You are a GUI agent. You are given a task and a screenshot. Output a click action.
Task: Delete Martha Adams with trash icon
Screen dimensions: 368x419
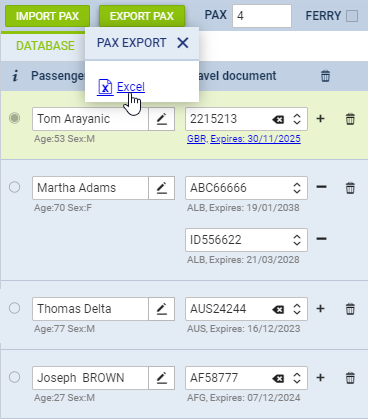pyautogui.click(x=350, y=188)
